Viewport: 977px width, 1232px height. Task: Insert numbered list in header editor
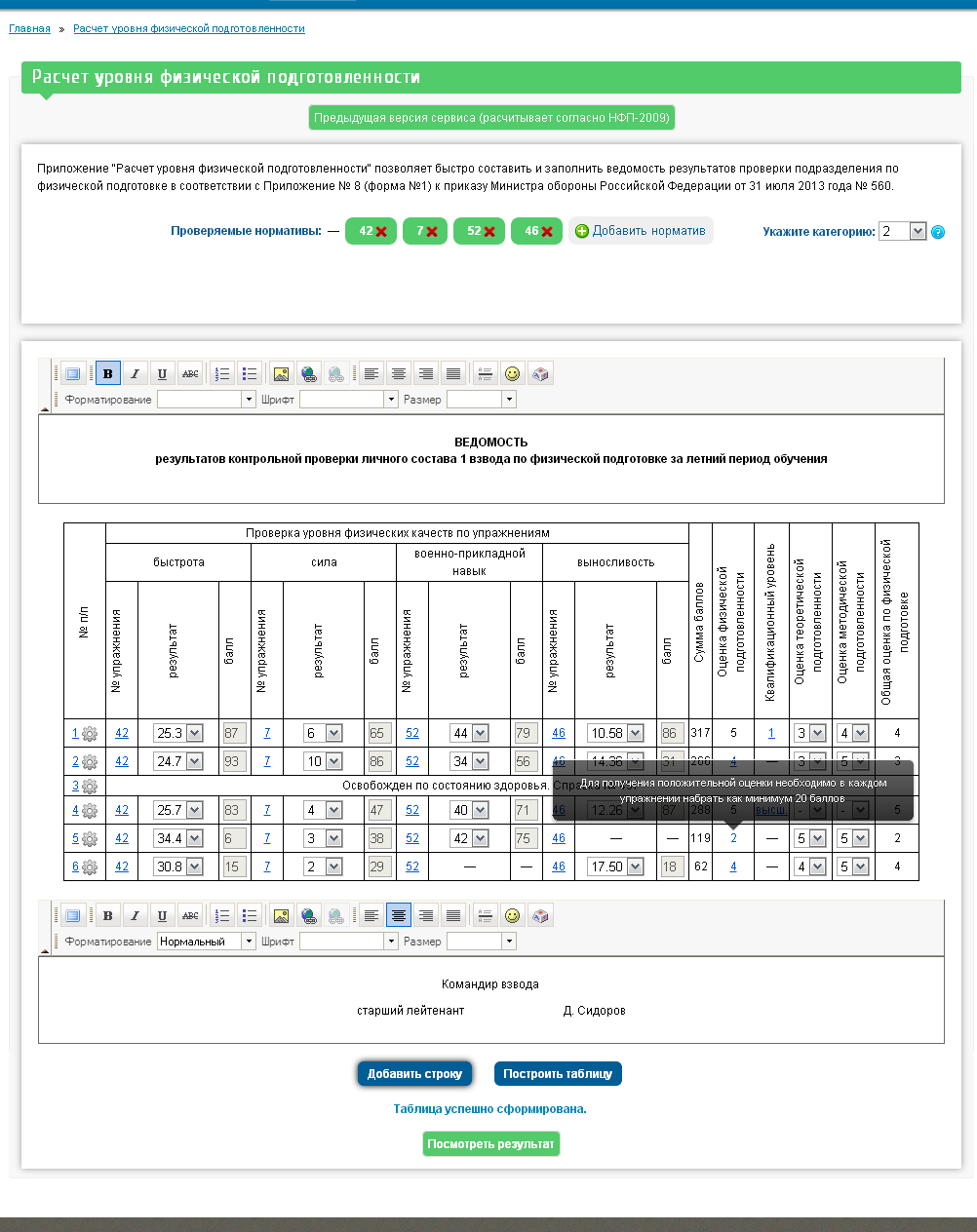(x=222, y=373)
